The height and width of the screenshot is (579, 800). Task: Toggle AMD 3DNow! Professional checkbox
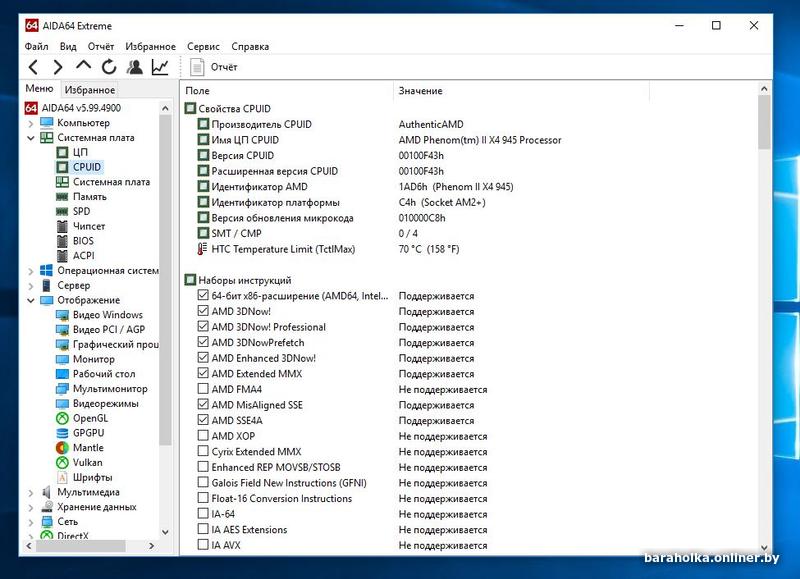pyautogui.click(x=203, y=326)
